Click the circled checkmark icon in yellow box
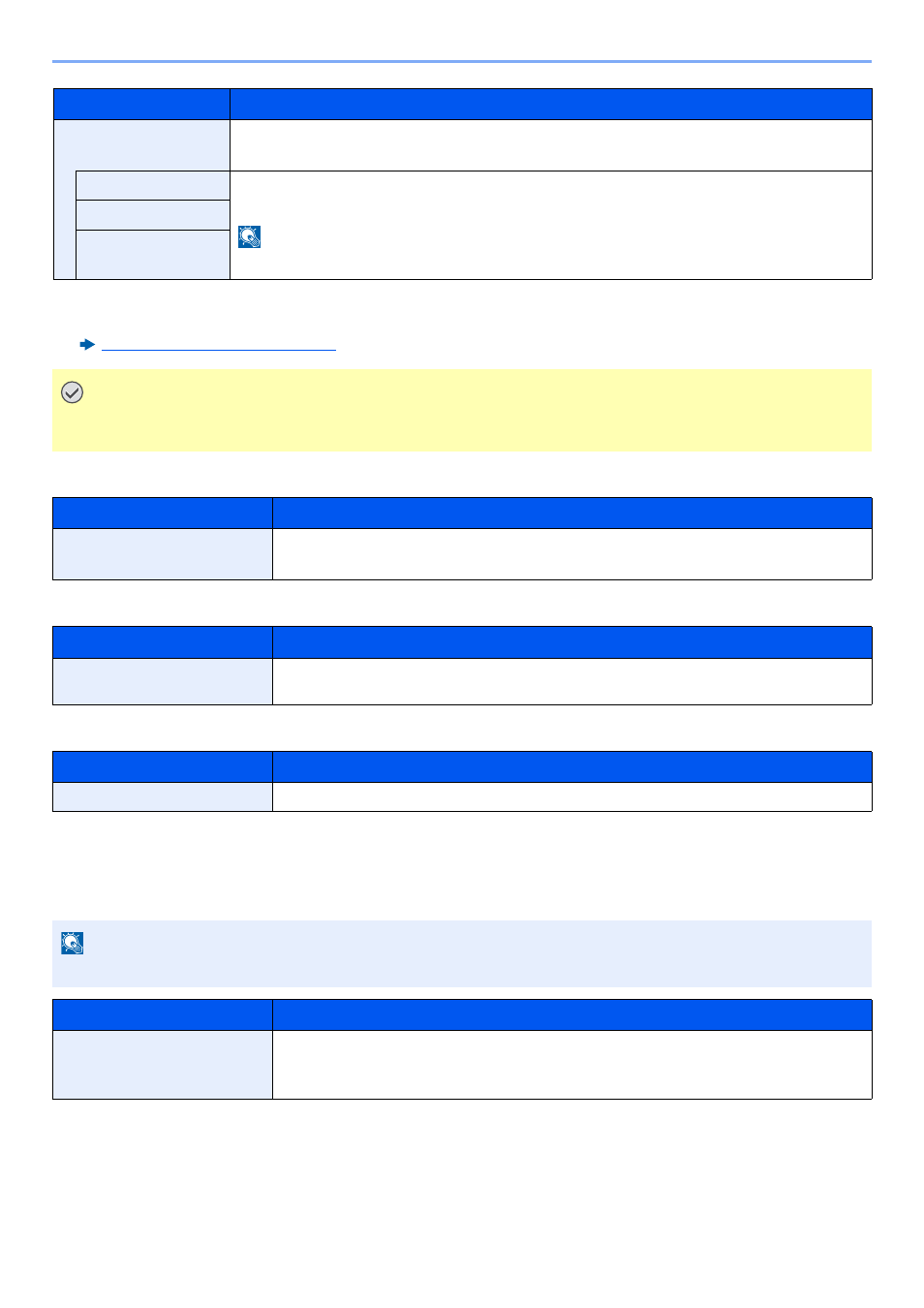924x1308 pixels. click(72, 392)
